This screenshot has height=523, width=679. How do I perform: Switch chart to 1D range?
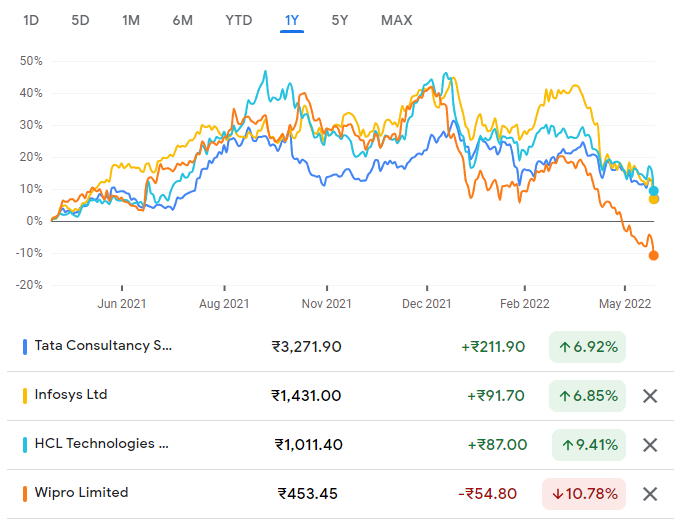pyautogui.click(x=31, y=20)
